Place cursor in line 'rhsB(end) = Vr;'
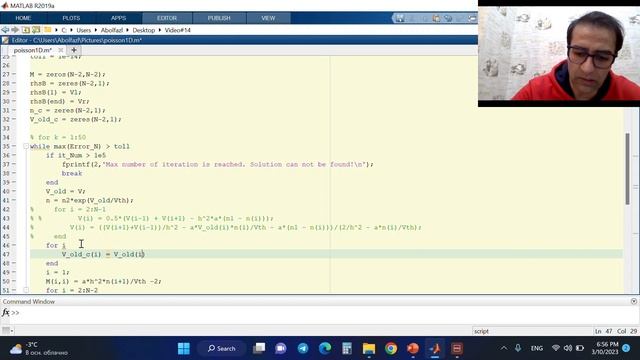The image size is (640, 360). (60, 101)
